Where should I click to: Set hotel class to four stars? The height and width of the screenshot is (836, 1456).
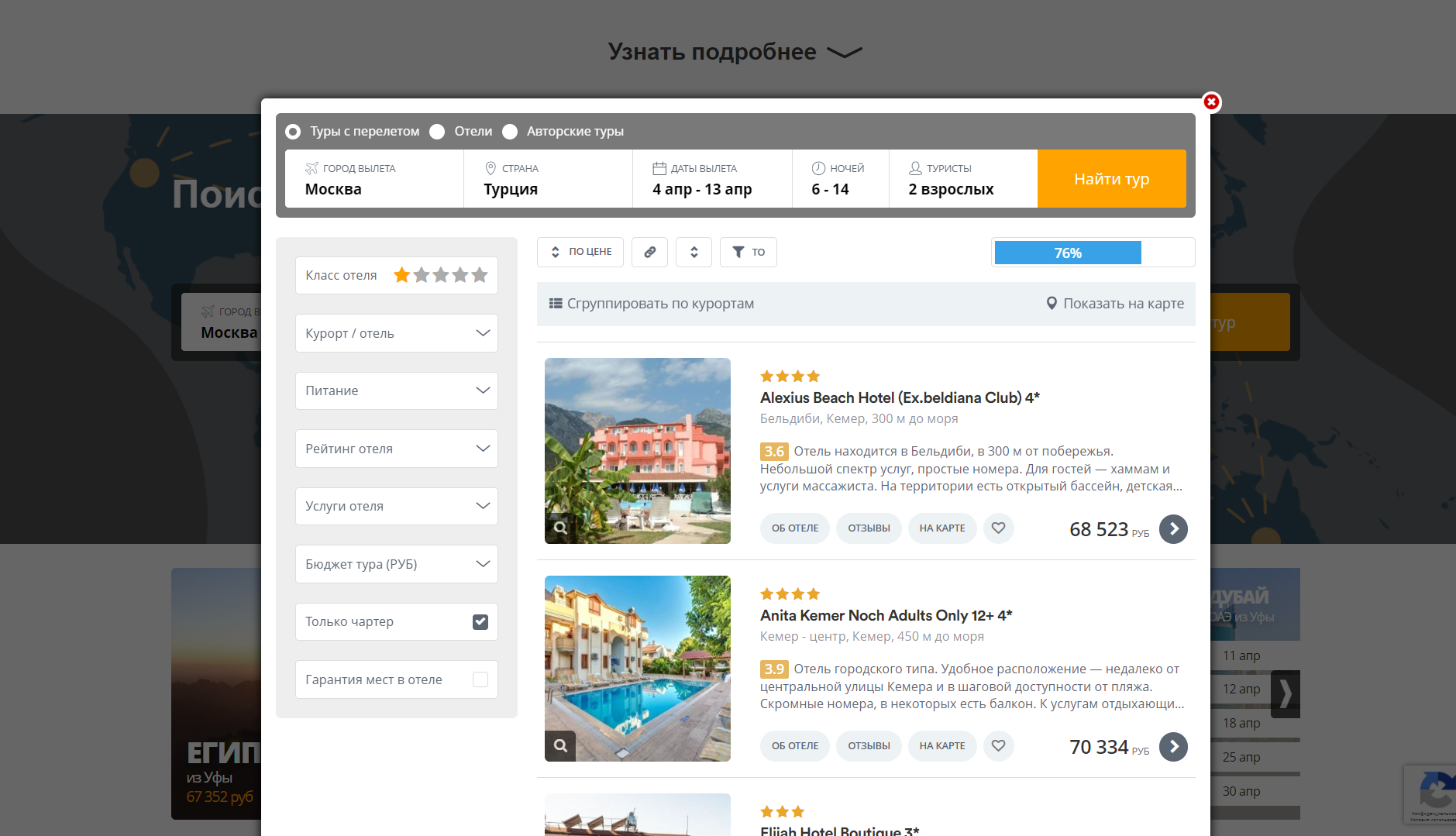(x=460, y=275)
